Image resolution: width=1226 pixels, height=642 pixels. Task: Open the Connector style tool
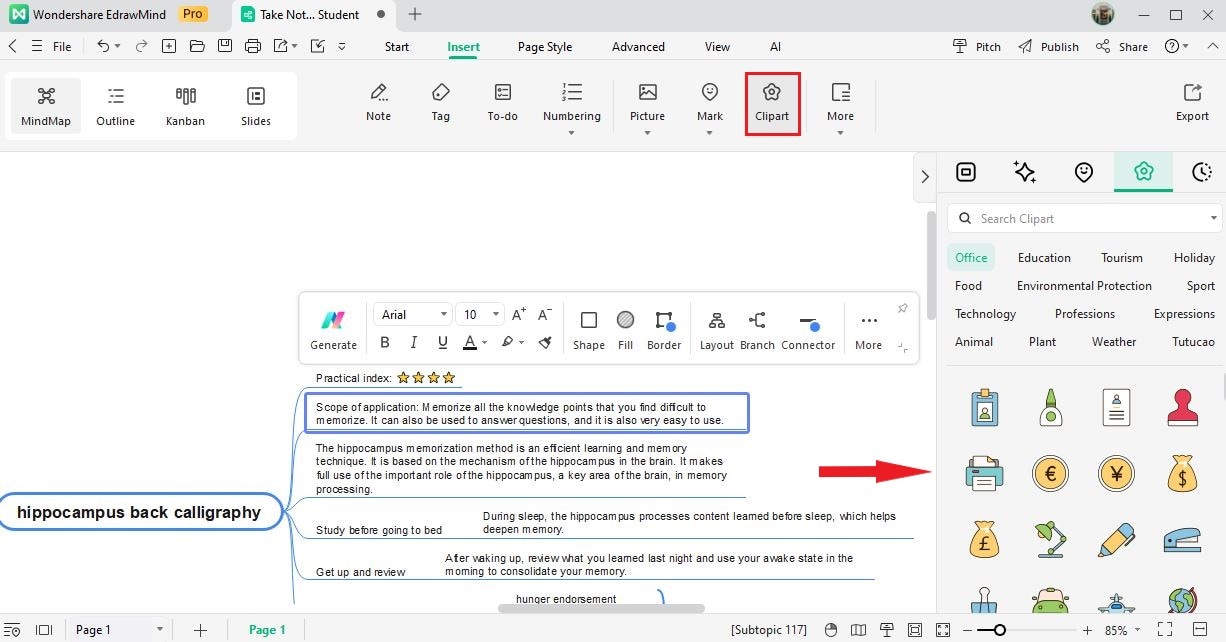pyautogui.click(x=808, y=330)
